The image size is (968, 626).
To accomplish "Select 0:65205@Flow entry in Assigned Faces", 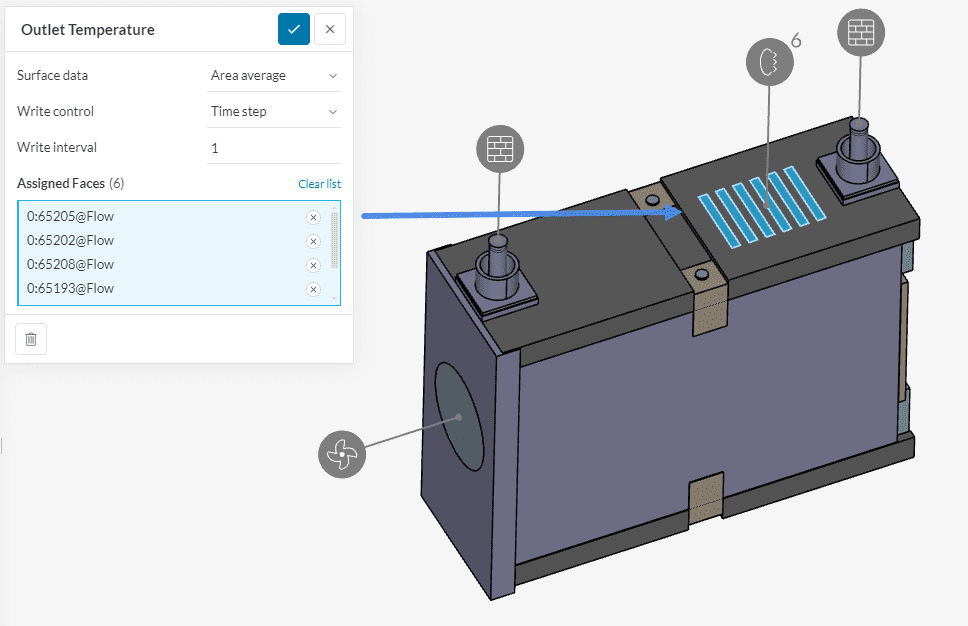I will tap(71, 216).
